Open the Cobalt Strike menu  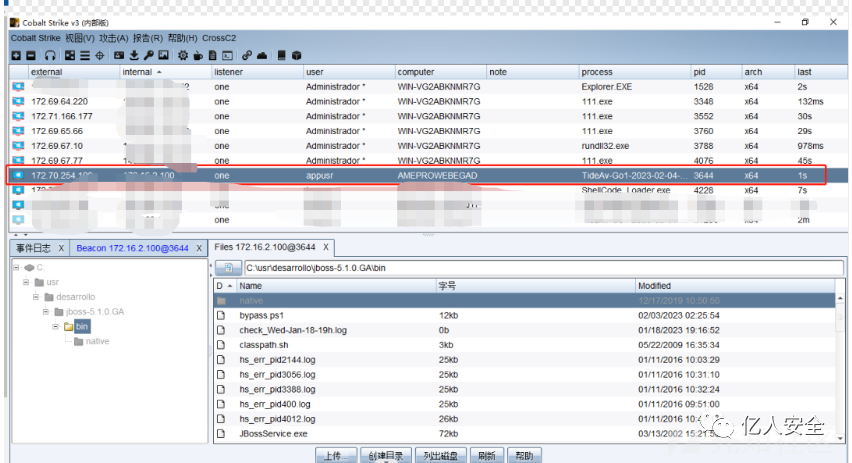(x=35, y=38)
